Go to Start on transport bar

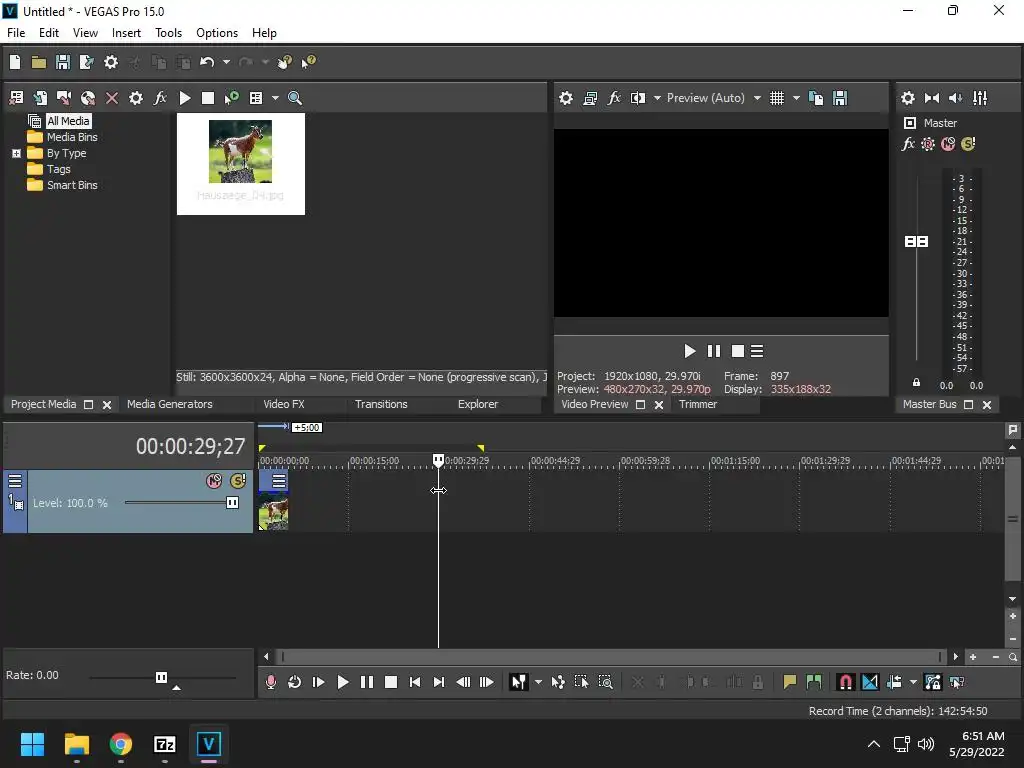tap(415, 682)
